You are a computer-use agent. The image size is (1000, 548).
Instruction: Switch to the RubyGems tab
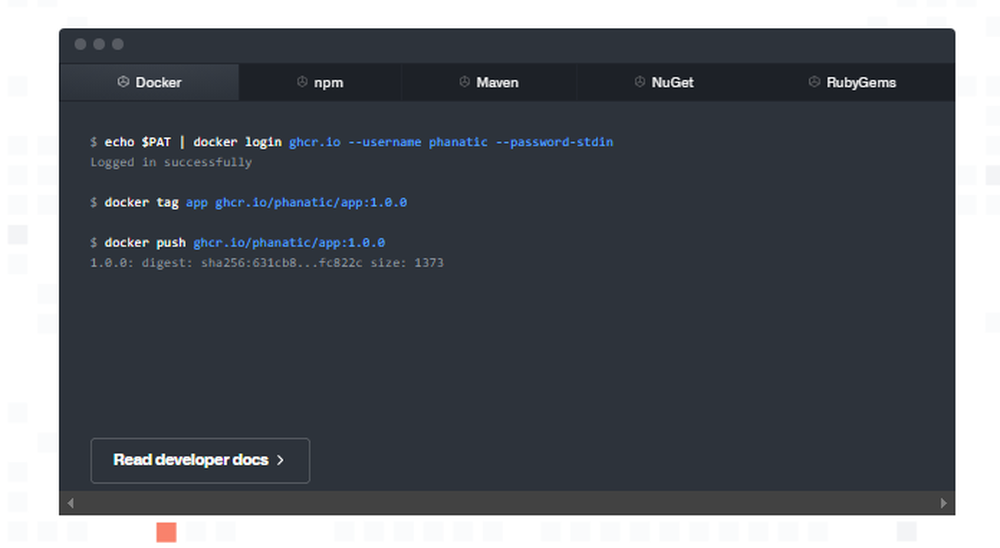852,82
